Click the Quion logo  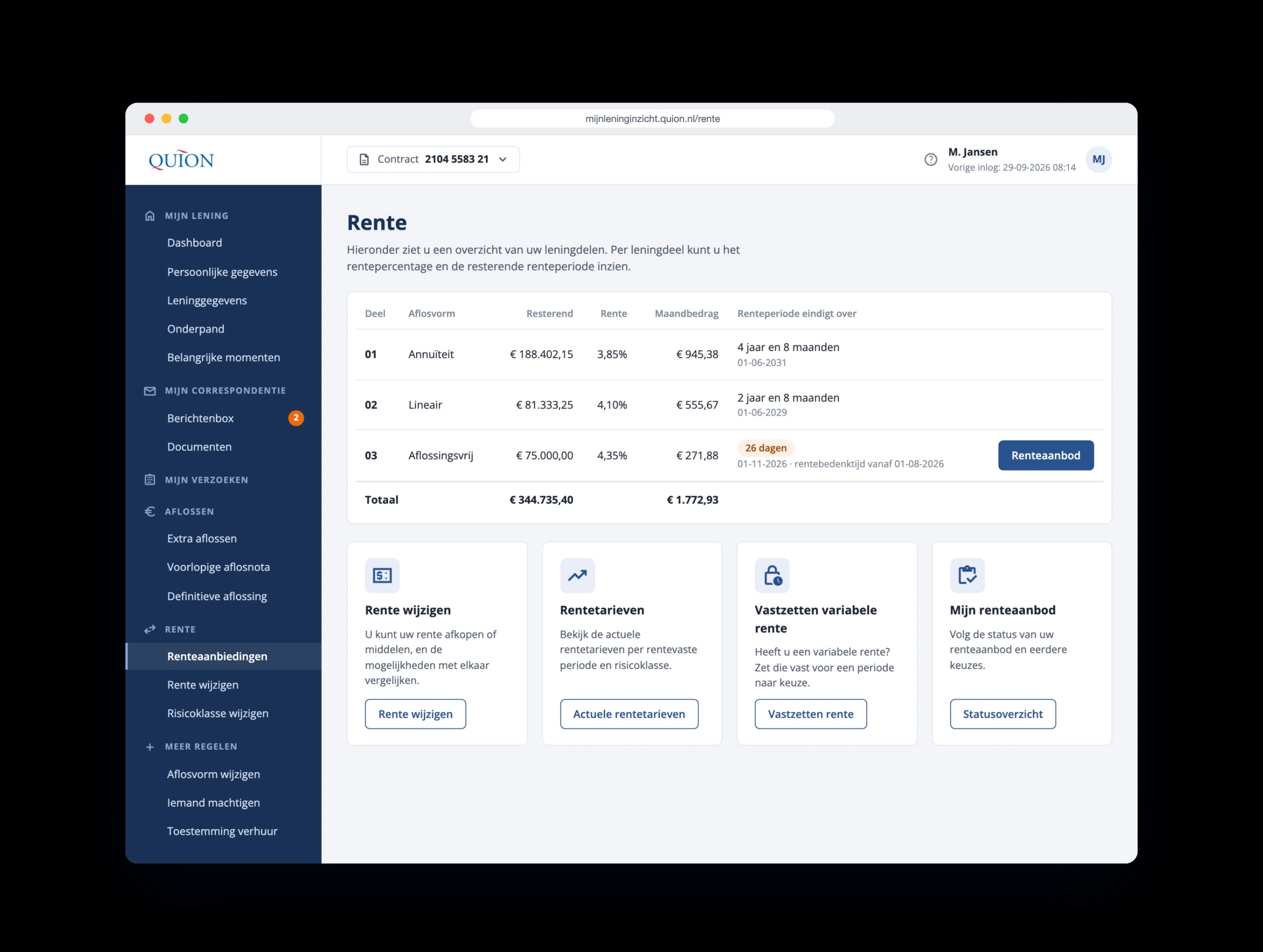181,160
